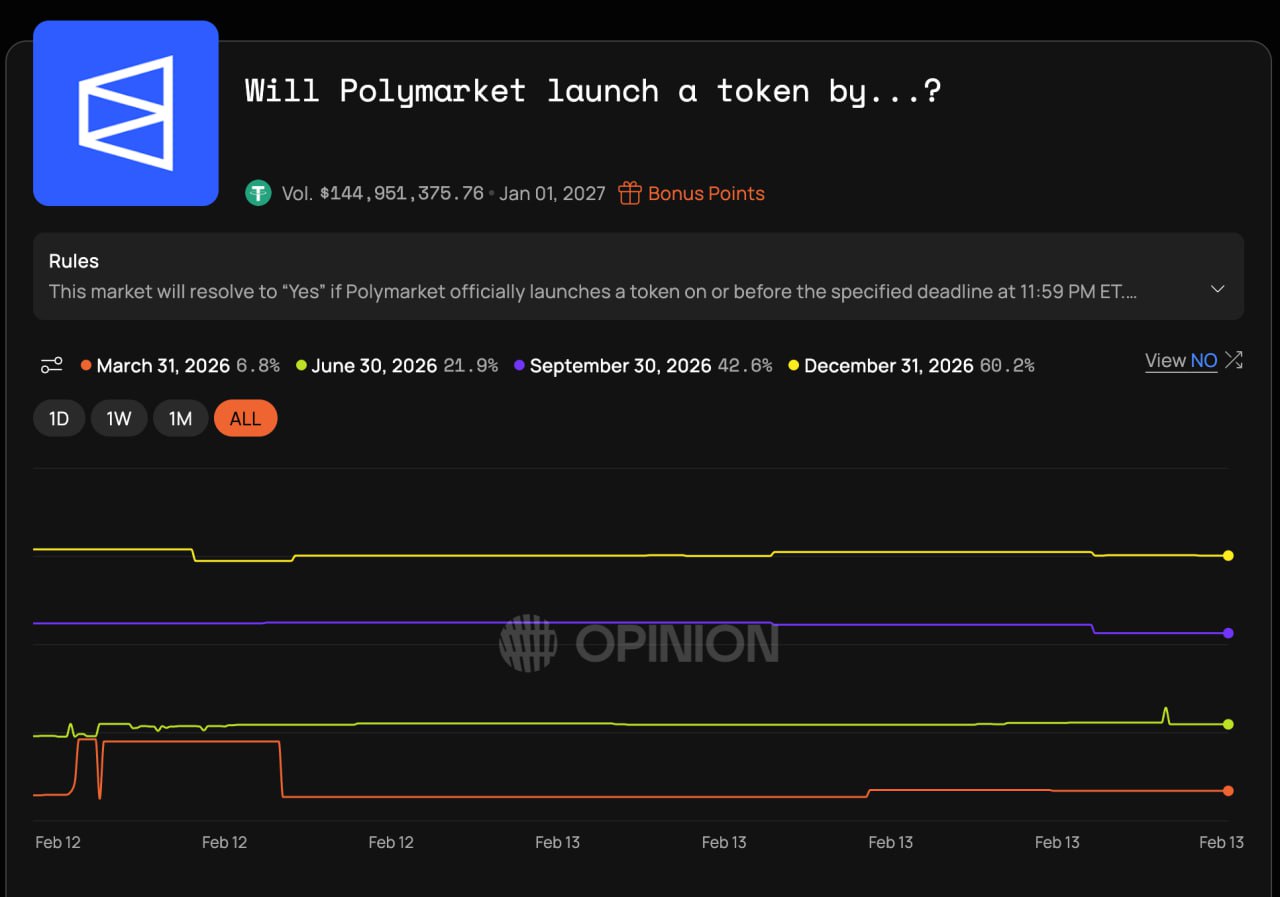Expand the Rules section chevron
This screenshot has width=1280, height=897.
point(1217,289)
